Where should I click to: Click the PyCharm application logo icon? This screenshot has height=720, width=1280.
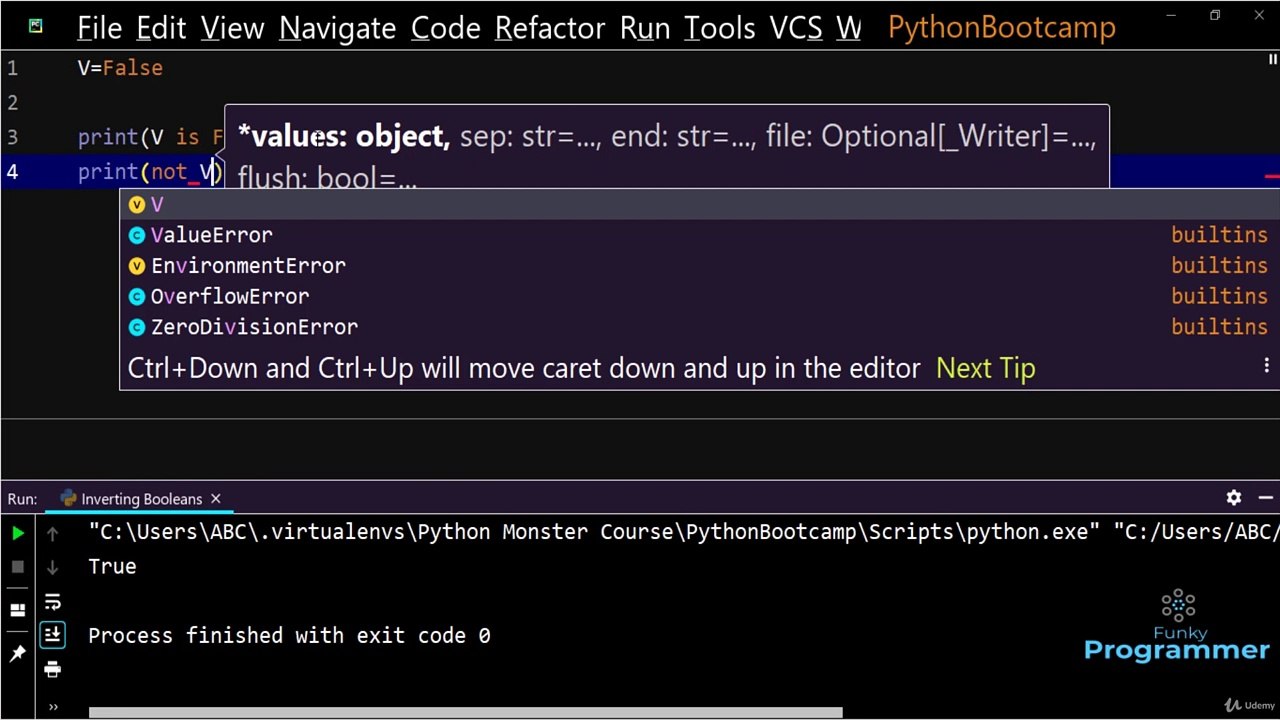[36, 26]
